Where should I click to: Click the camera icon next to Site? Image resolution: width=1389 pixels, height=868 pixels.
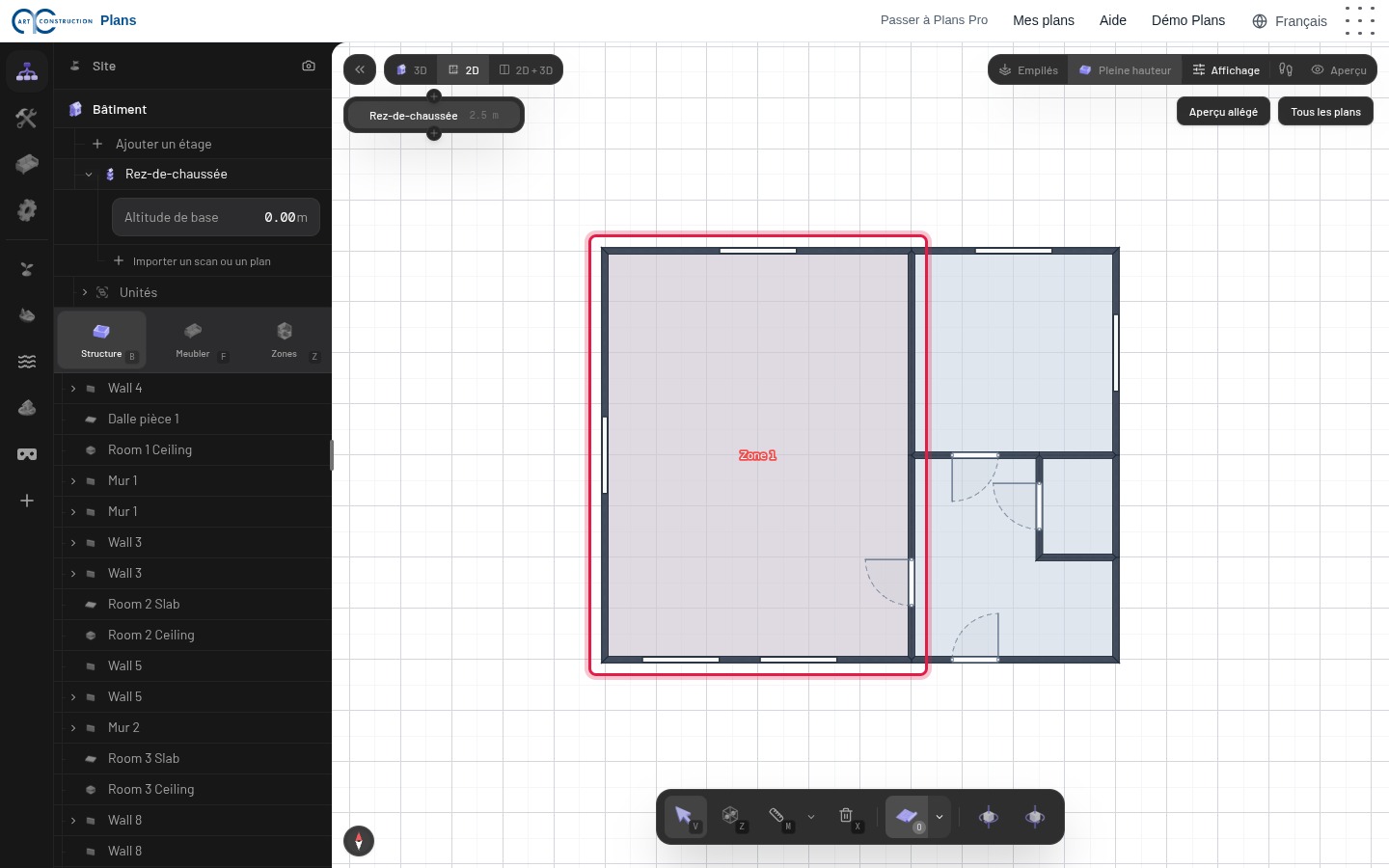coord(309,67)
